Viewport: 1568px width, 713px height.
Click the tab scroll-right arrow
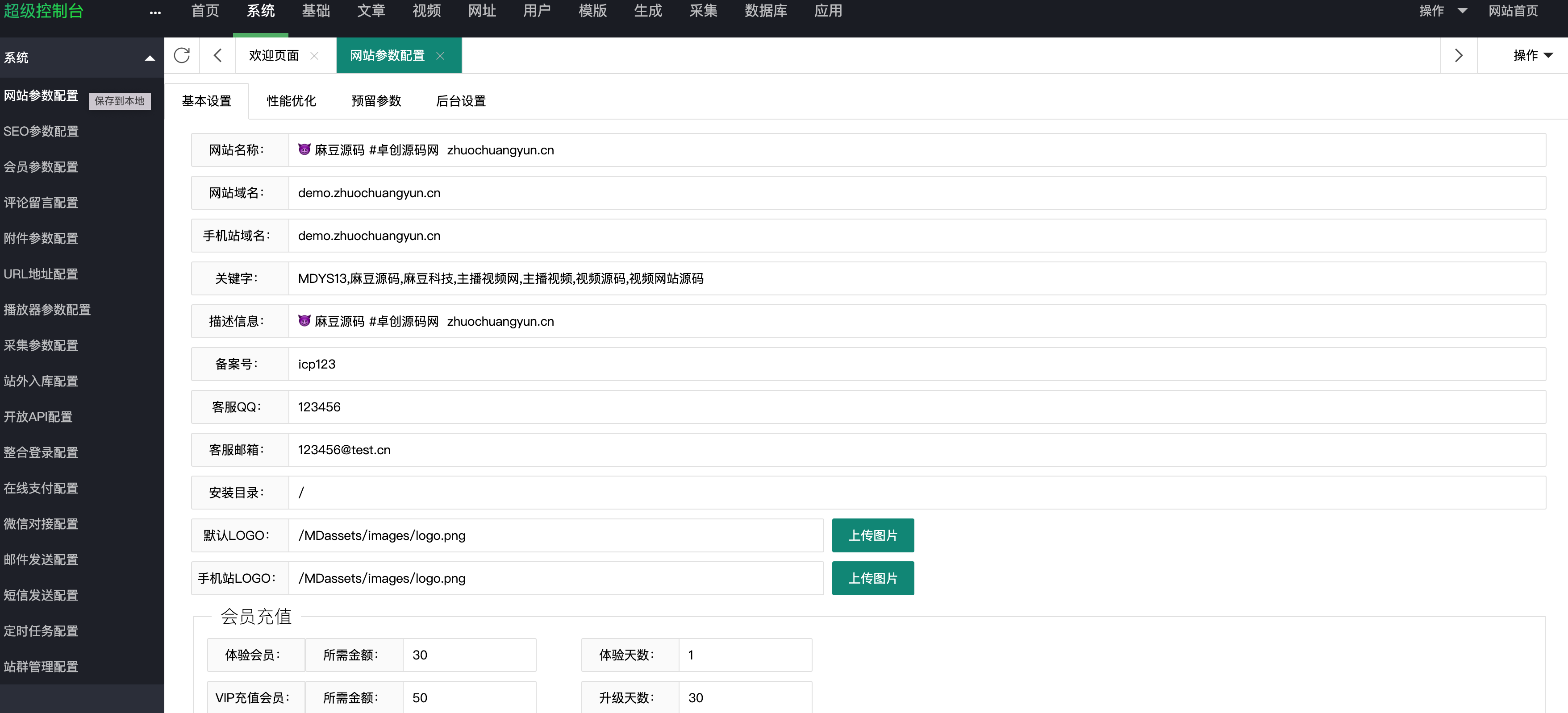click(x=1459, y=55)
